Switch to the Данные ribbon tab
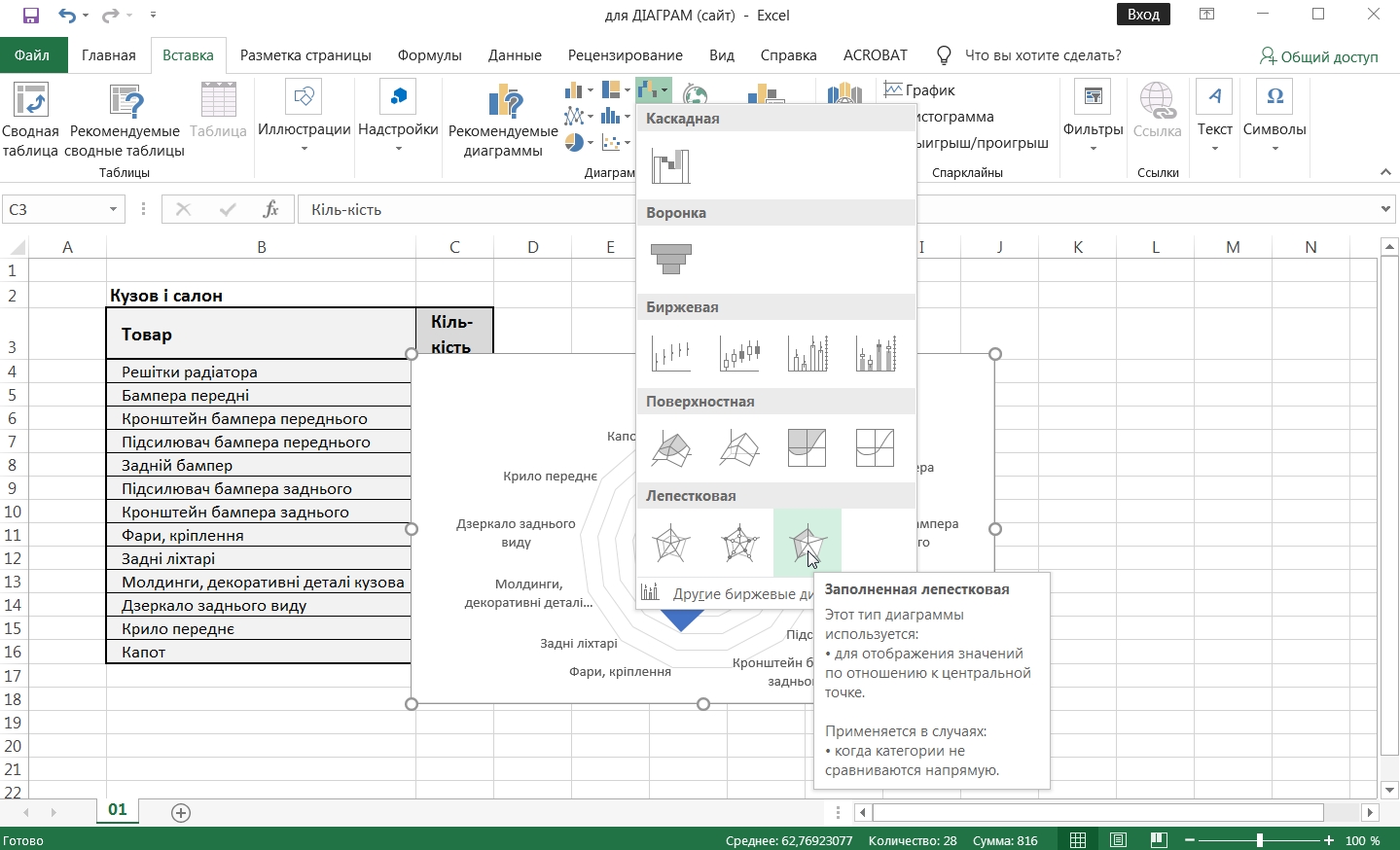Screen dimensions: 1400x850 coord(515,55)
